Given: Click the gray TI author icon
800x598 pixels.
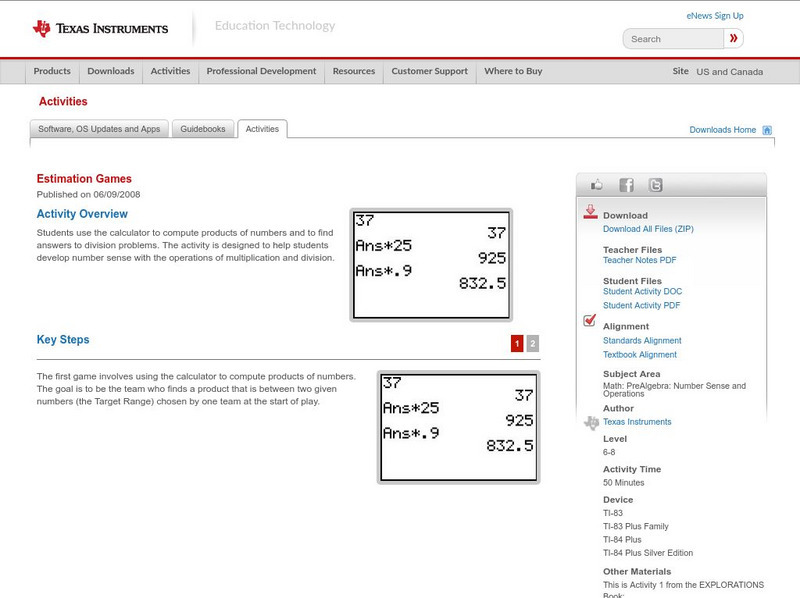Looking at the screenshot, I should coord(591,422).
